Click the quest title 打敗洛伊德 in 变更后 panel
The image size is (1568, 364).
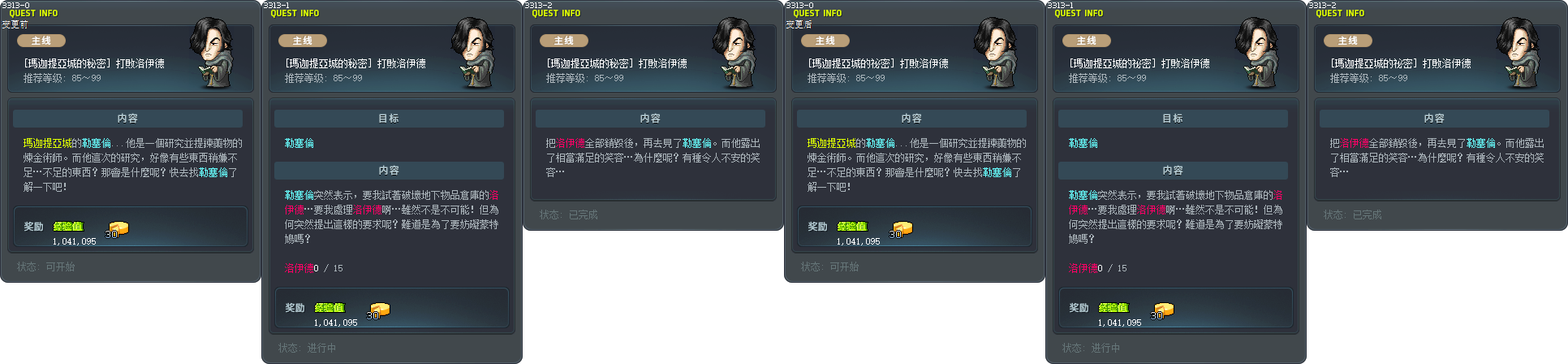pos(924,63)
